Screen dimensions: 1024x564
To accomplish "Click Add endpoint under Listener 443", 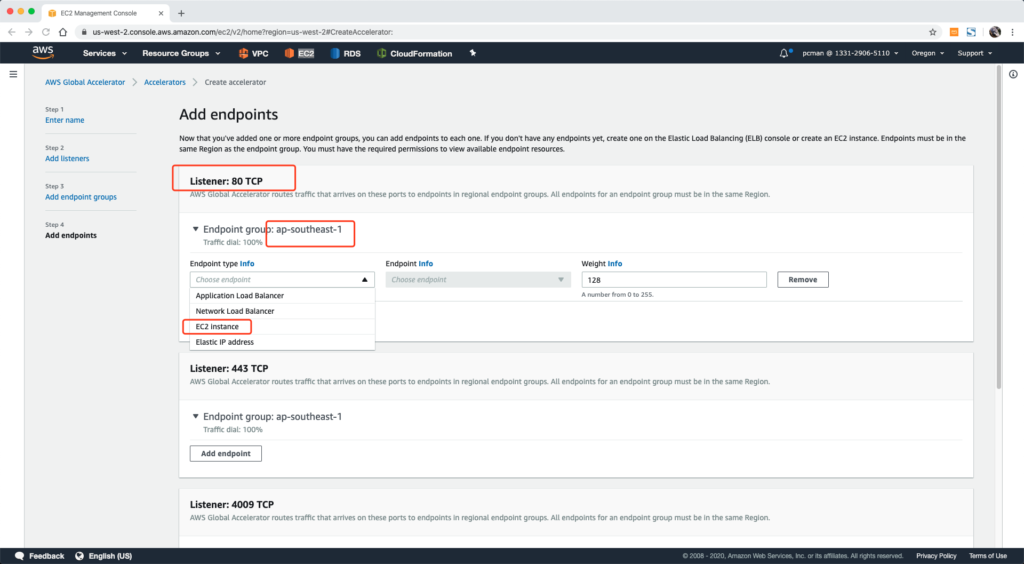I will 226,453.
